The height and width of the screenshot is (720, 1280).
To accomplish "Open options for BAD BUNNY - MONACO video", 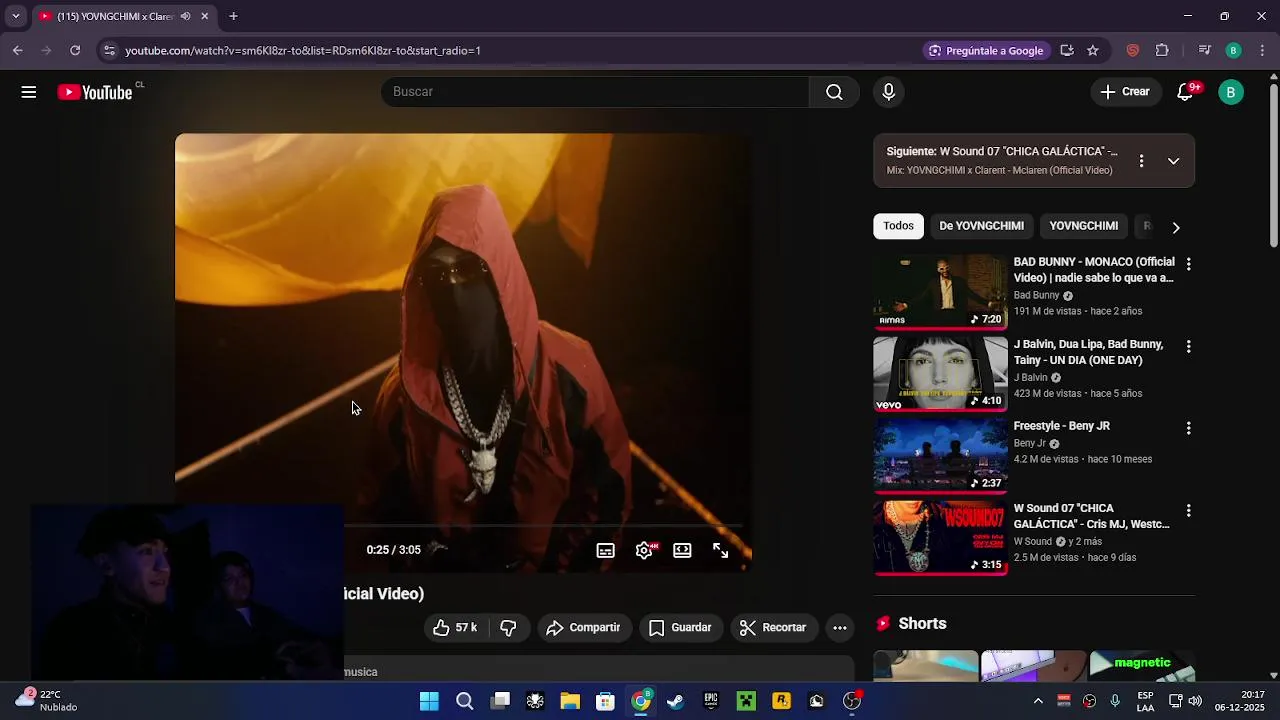I will point(1188,265).
